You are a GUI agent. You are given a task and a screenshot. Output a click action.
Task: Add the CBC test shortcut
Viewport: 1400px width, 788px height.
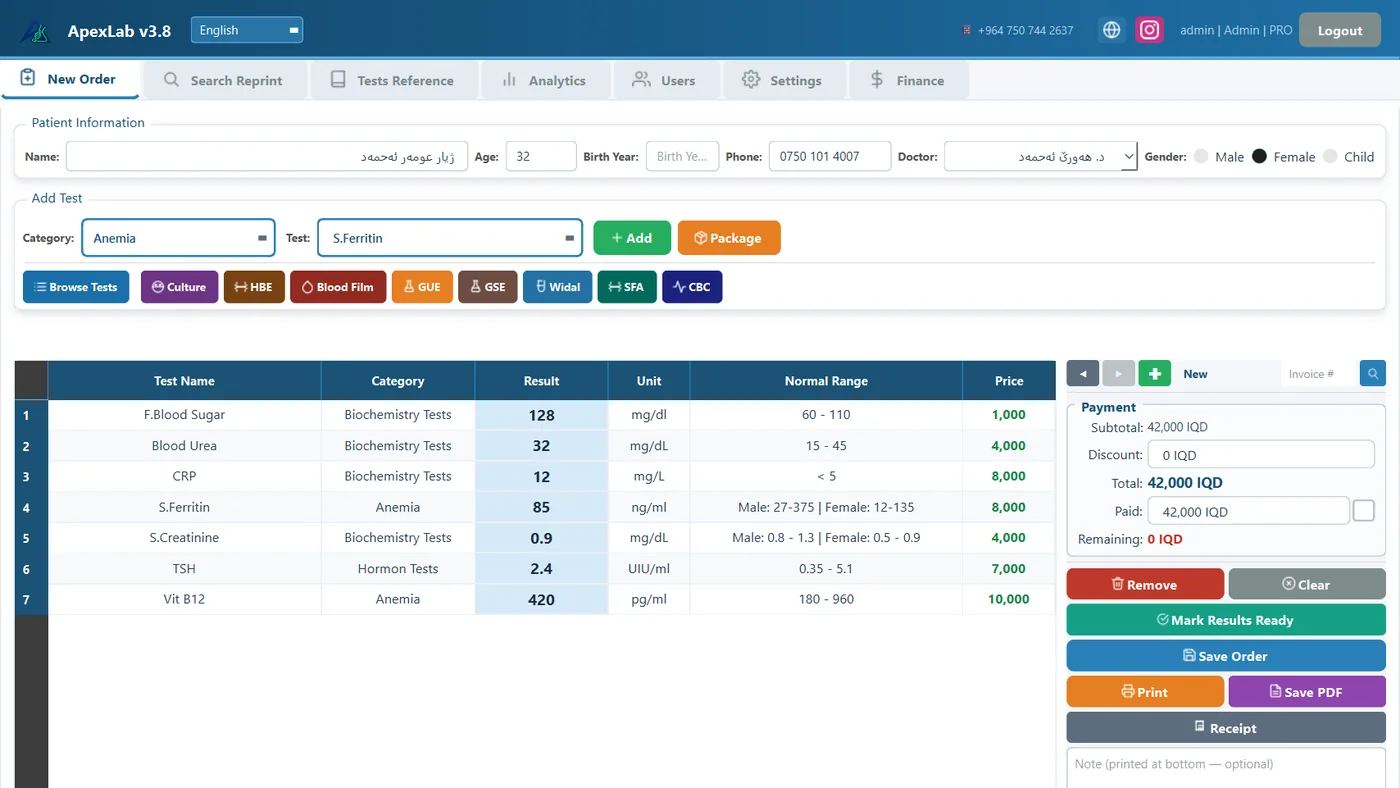point(692,287)
